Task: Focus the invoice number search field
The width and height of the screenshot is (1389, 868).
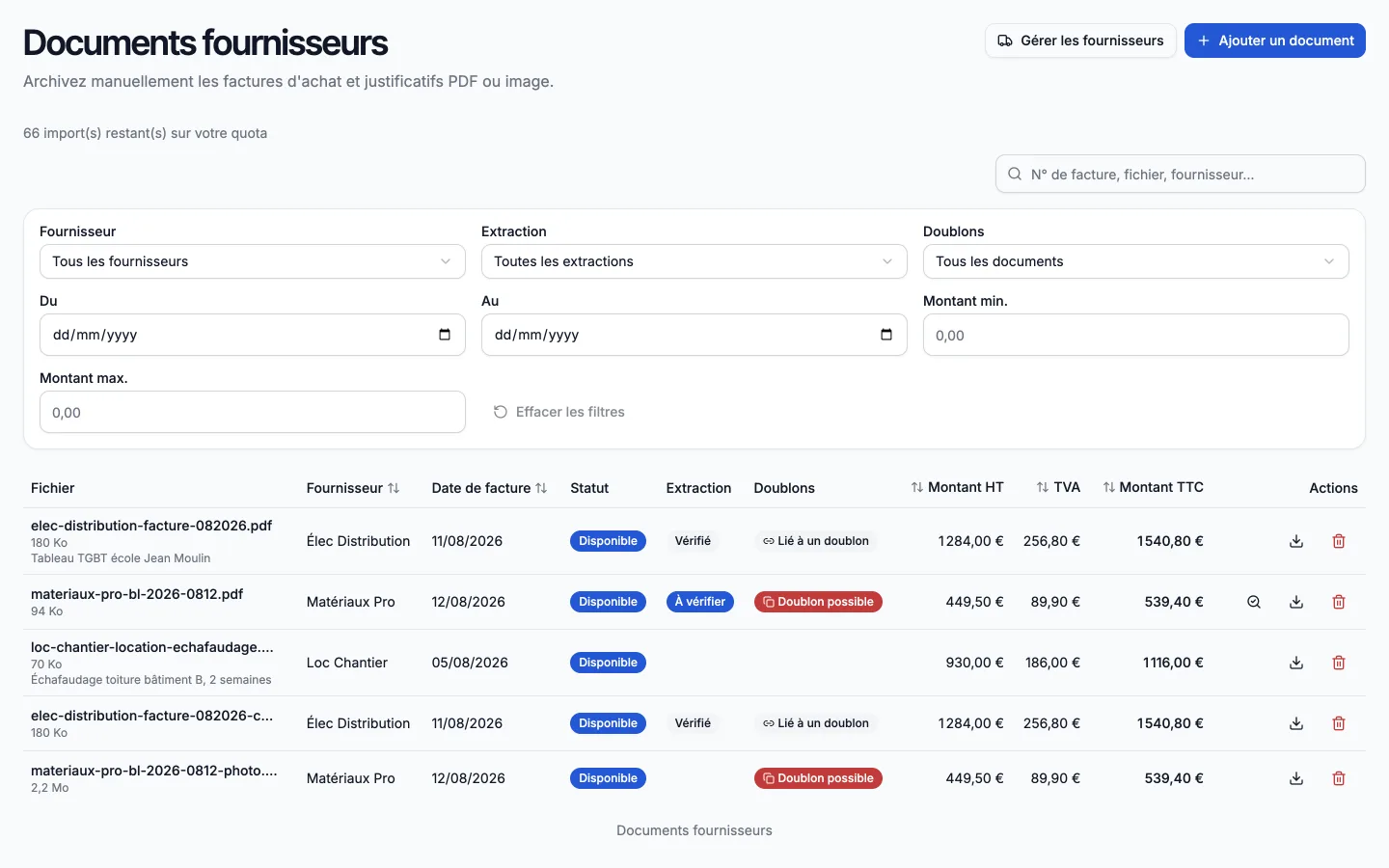Action: click(x=1181, y=175)
